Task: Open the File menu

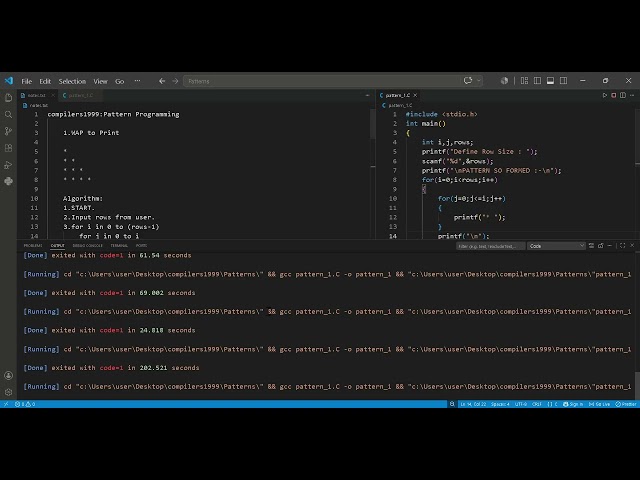Action: pyautogui.click(x=27, y=81)
